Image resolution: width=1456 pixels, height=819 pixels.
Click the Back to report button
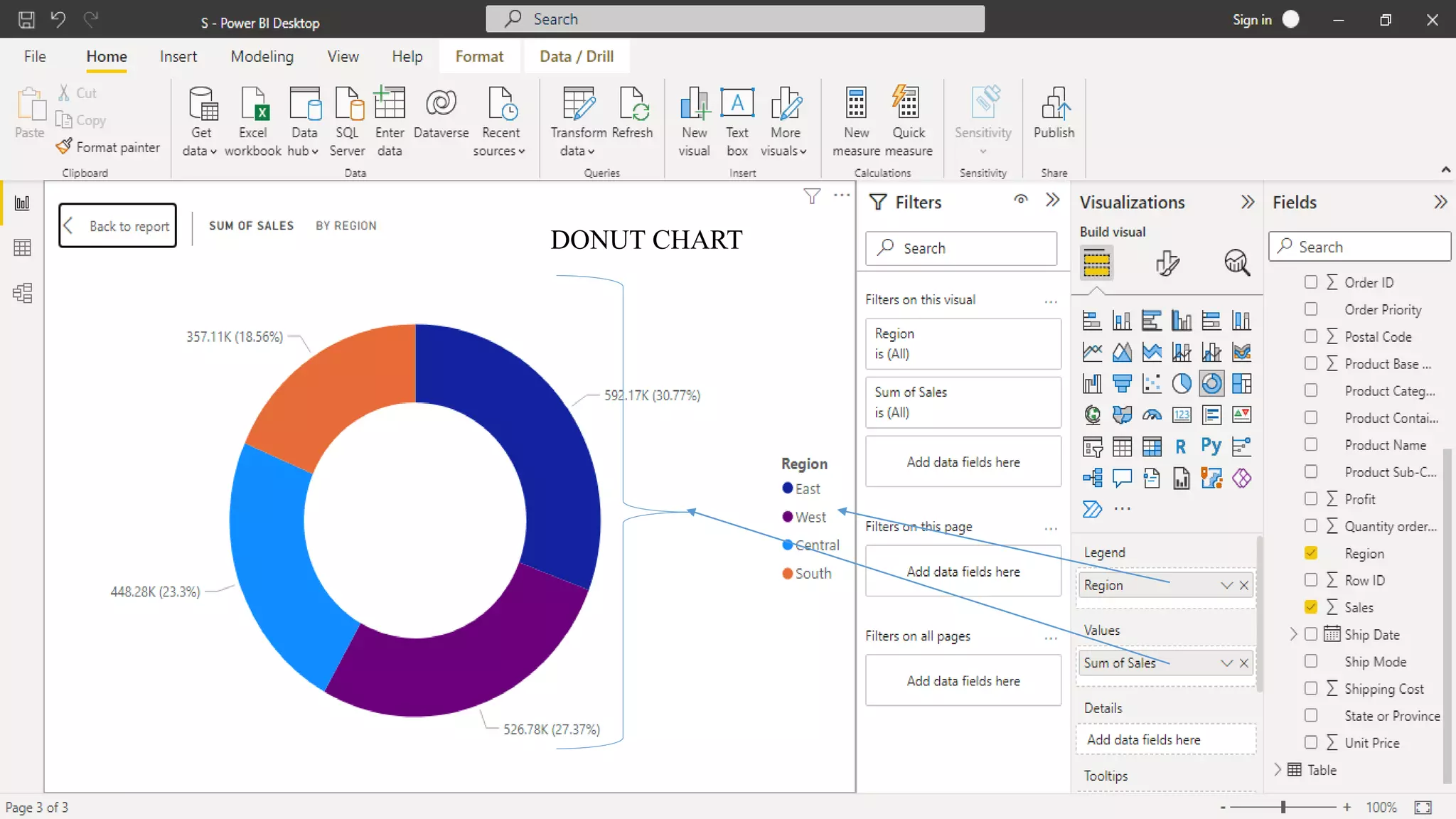click(x=117, y=225)
